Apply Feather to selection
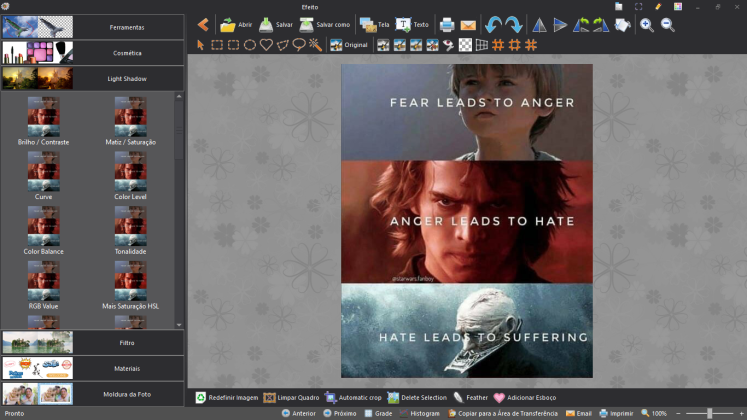747x420 pixels. coord(470,398)
